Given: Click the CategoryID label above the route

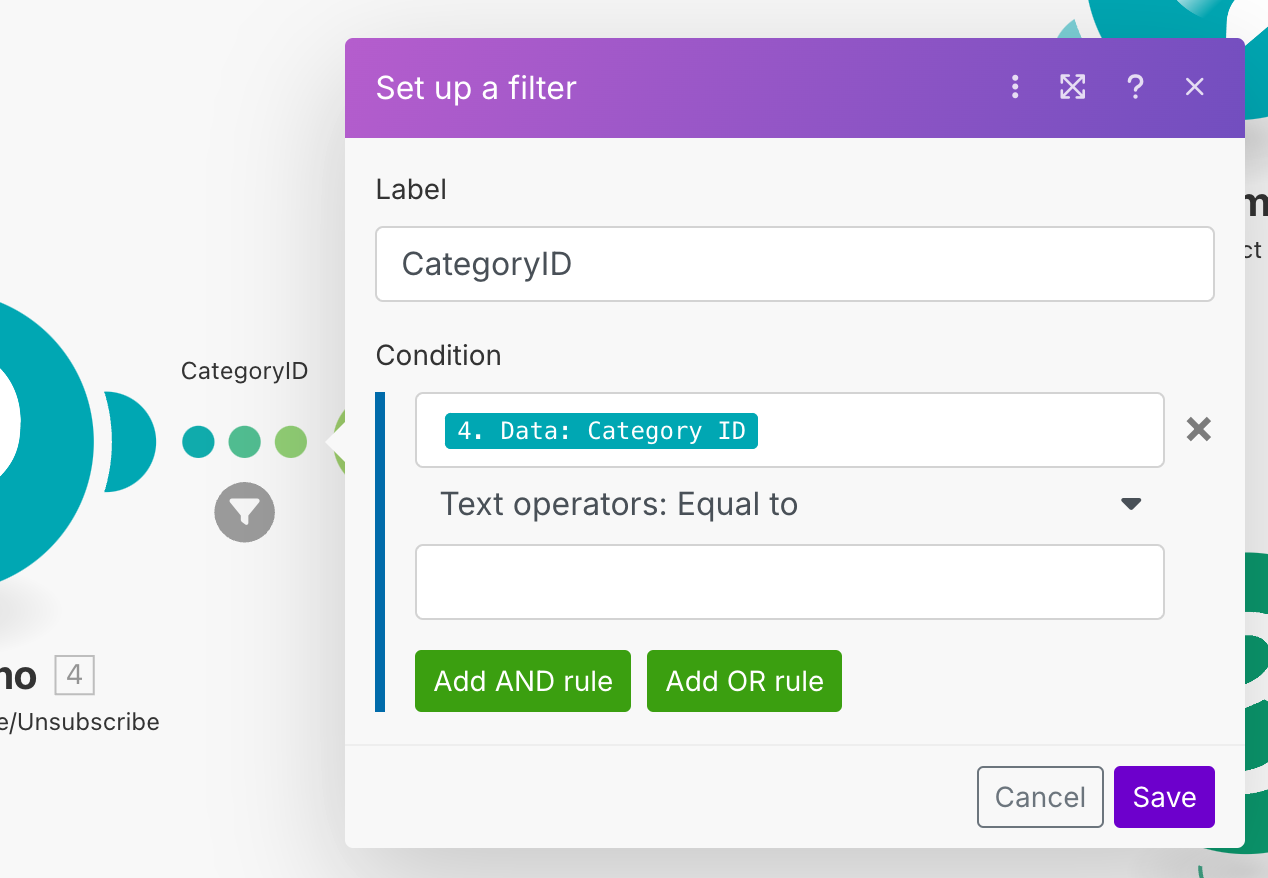Looking at the screenshot, I should point(244,371).
